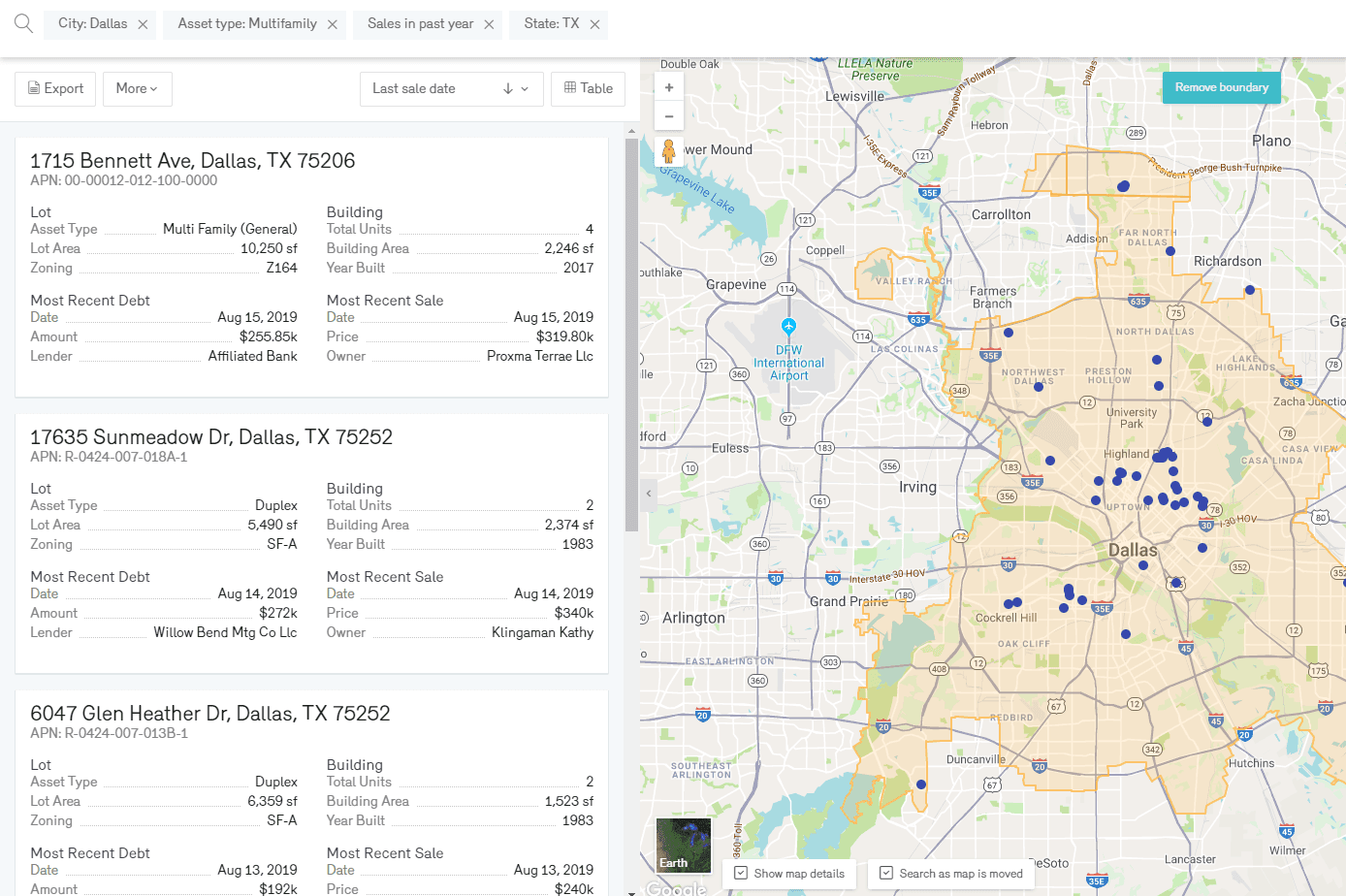
Task: Export the property results
Action: pos(55,88)
